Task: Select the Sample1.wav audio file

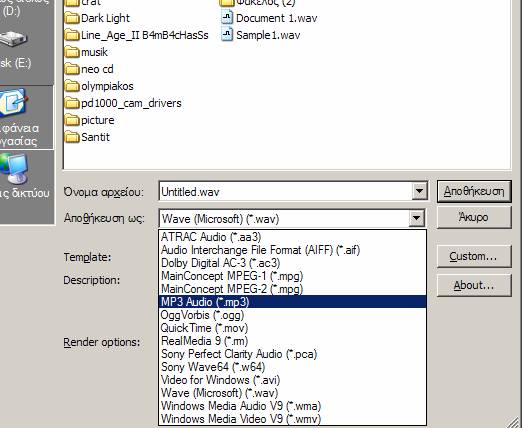Action: 261,35
